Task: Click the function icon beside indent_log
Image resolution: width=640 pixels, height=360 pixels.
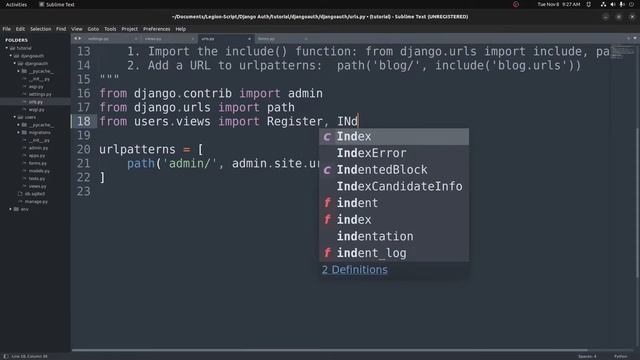Action: [327, 253]
